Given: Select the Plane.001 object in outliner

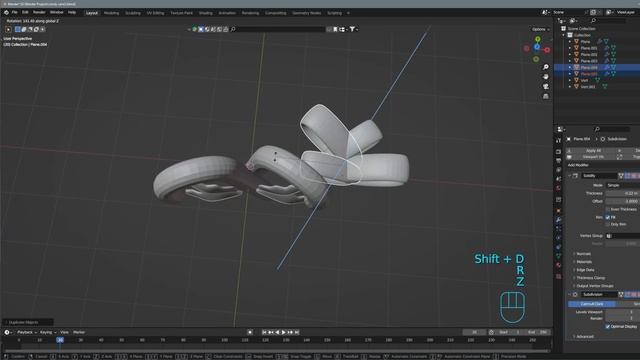Looking at the screenshot, I should point(589,48).
